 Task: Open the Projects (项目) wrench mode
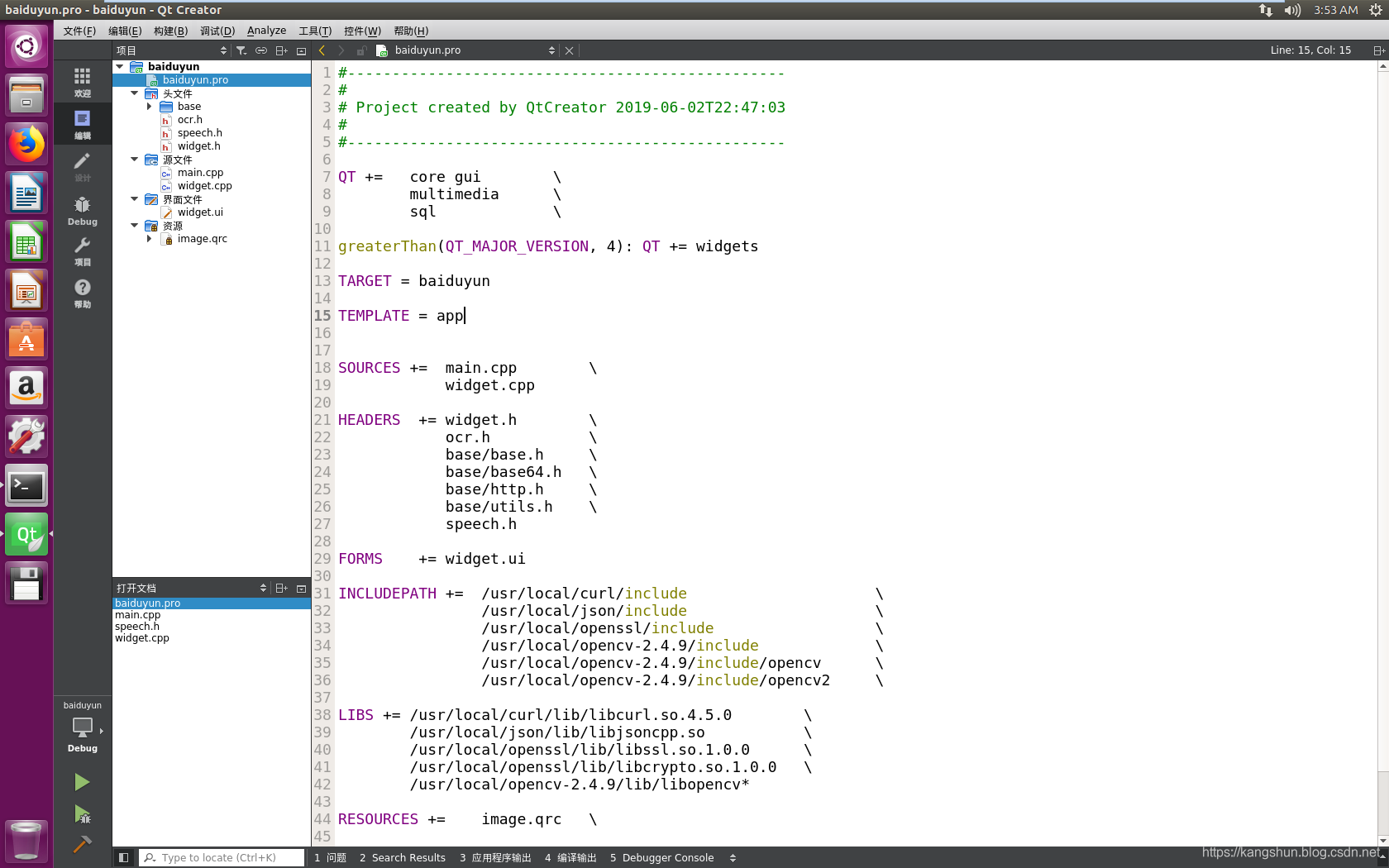(x=82, y=250)
